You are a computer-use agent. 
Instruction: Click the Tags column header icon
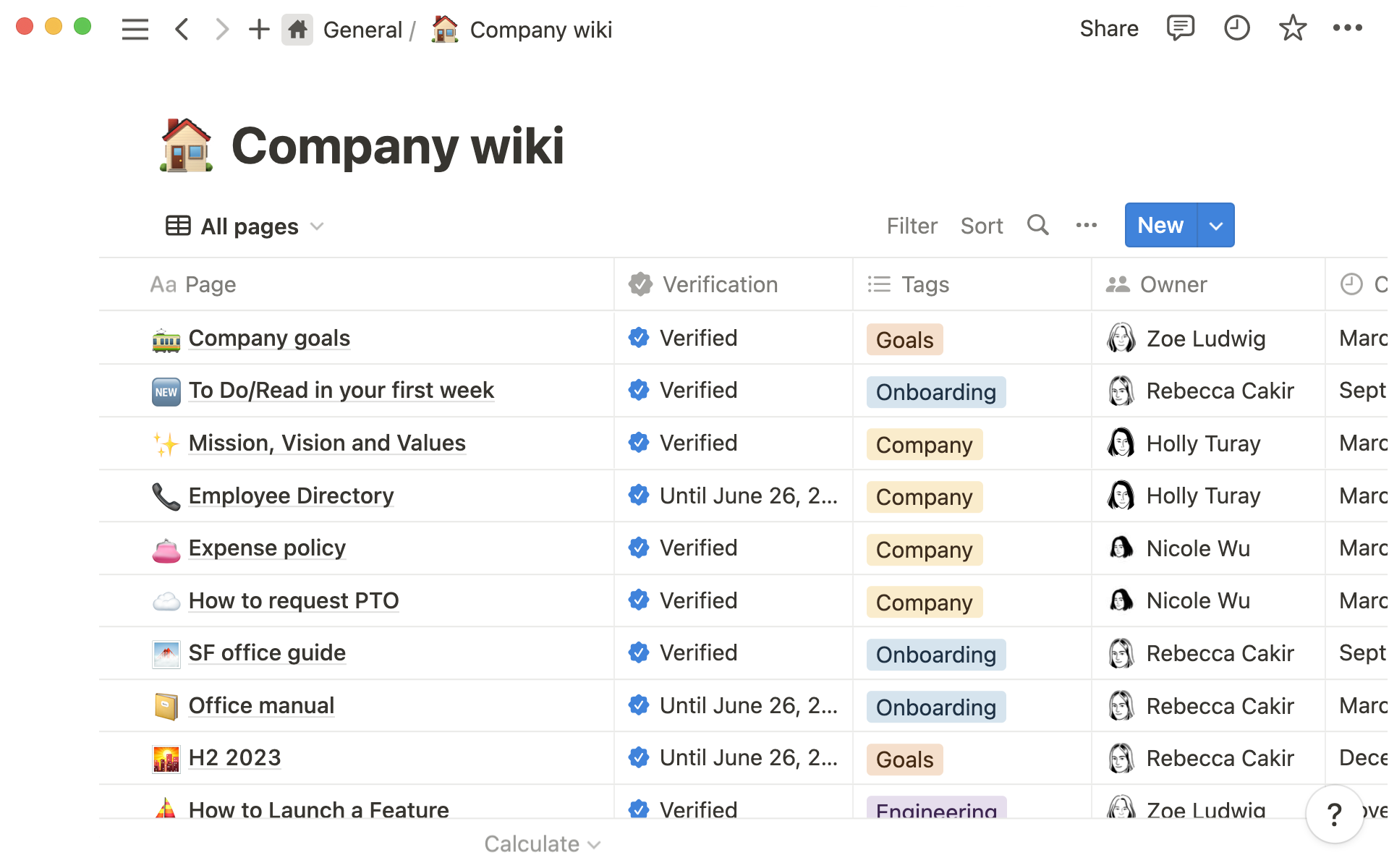pos(878,284)
